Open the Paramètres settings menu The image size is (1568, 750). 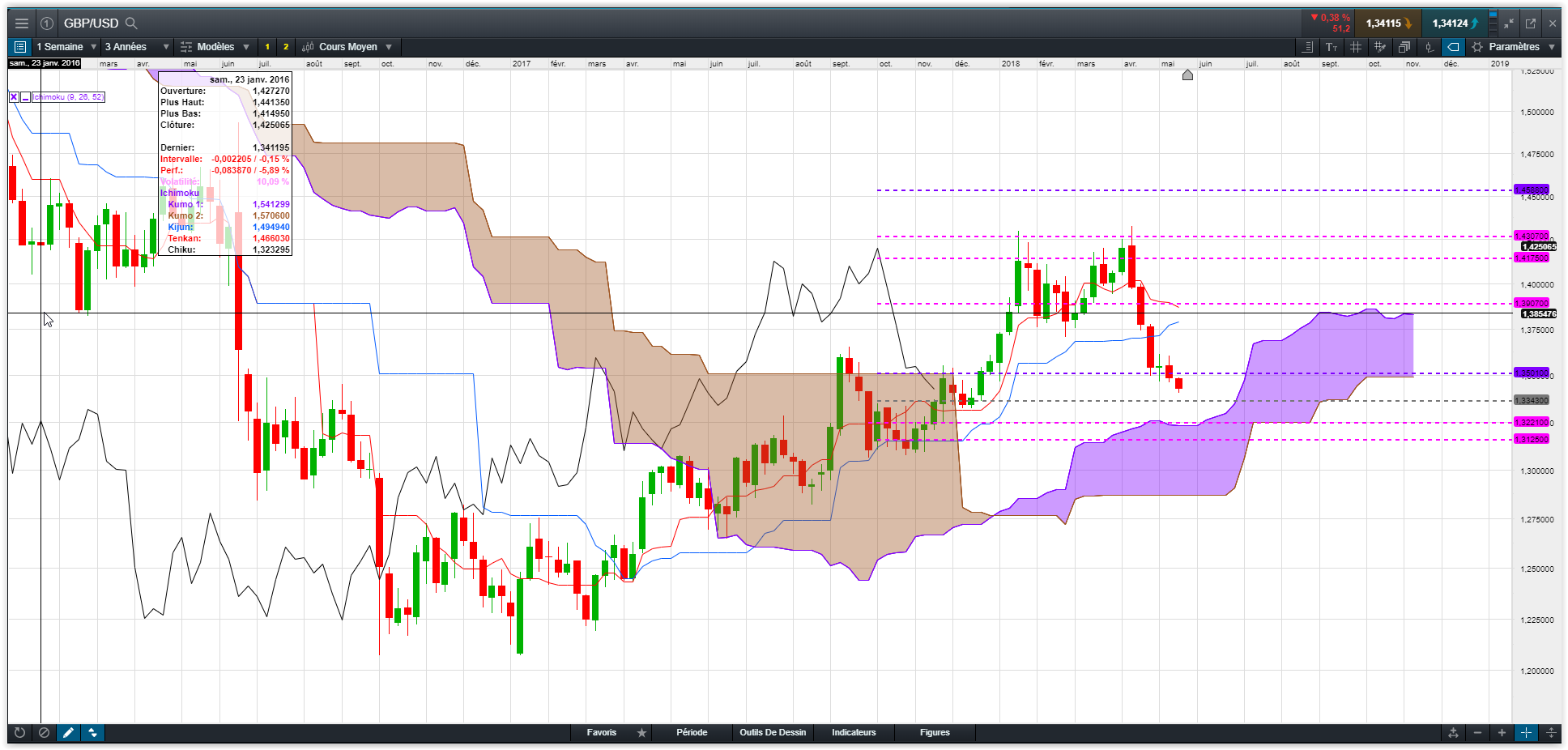[x=1513, y=47]
